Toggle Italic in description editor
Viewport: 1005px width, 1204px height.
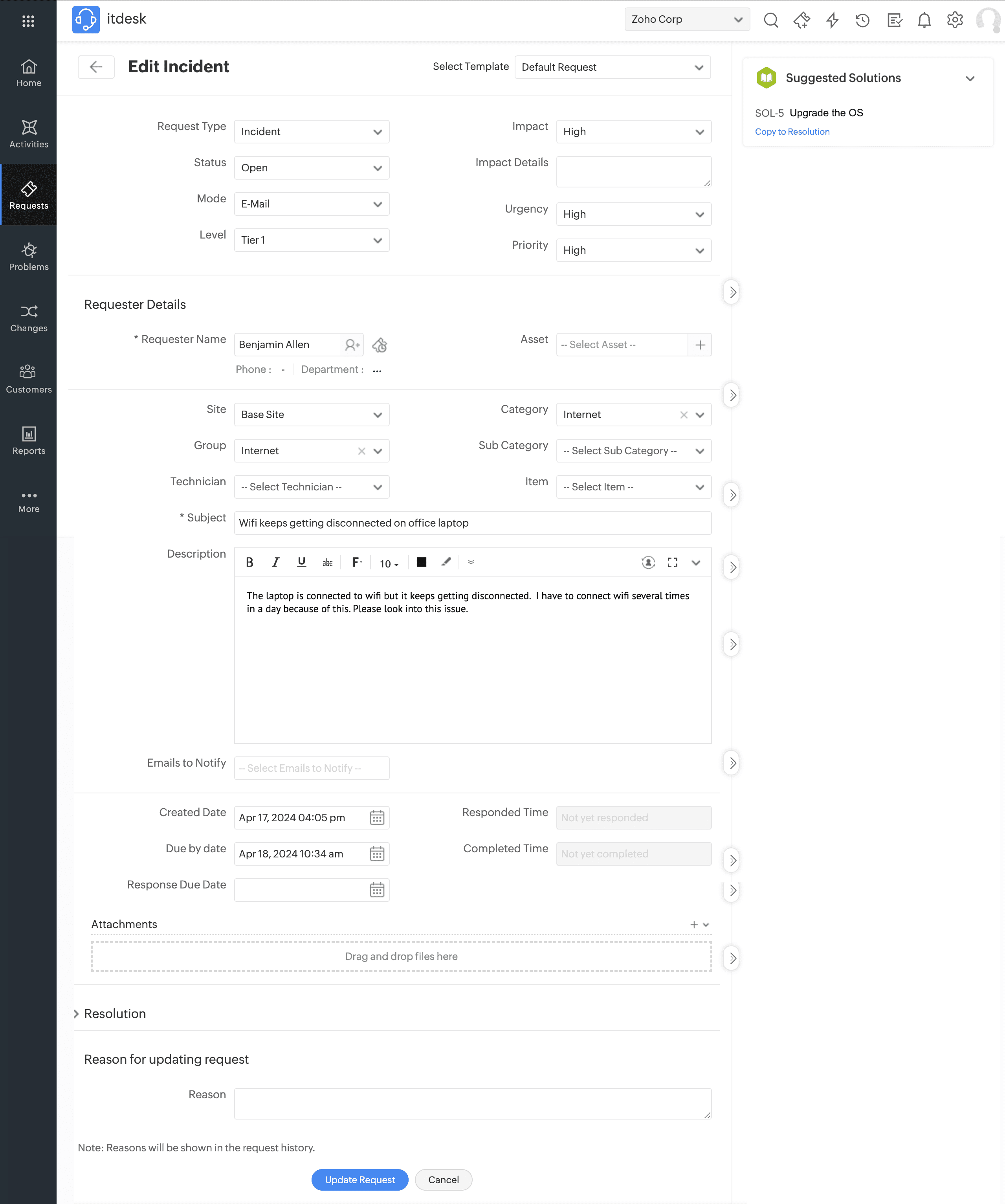(x=276, y=562)
